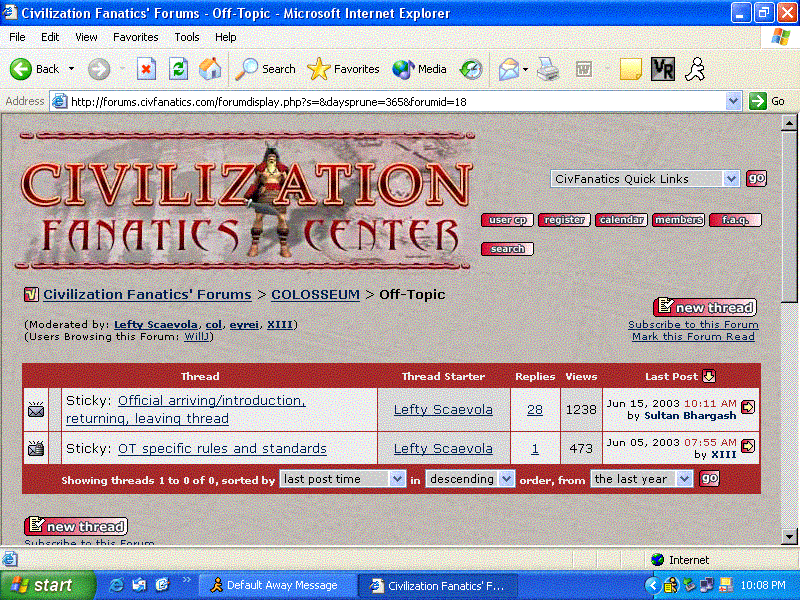Screen dimensions: 800x600
Task: Click go button next to Quick Links
Action: 756,179
